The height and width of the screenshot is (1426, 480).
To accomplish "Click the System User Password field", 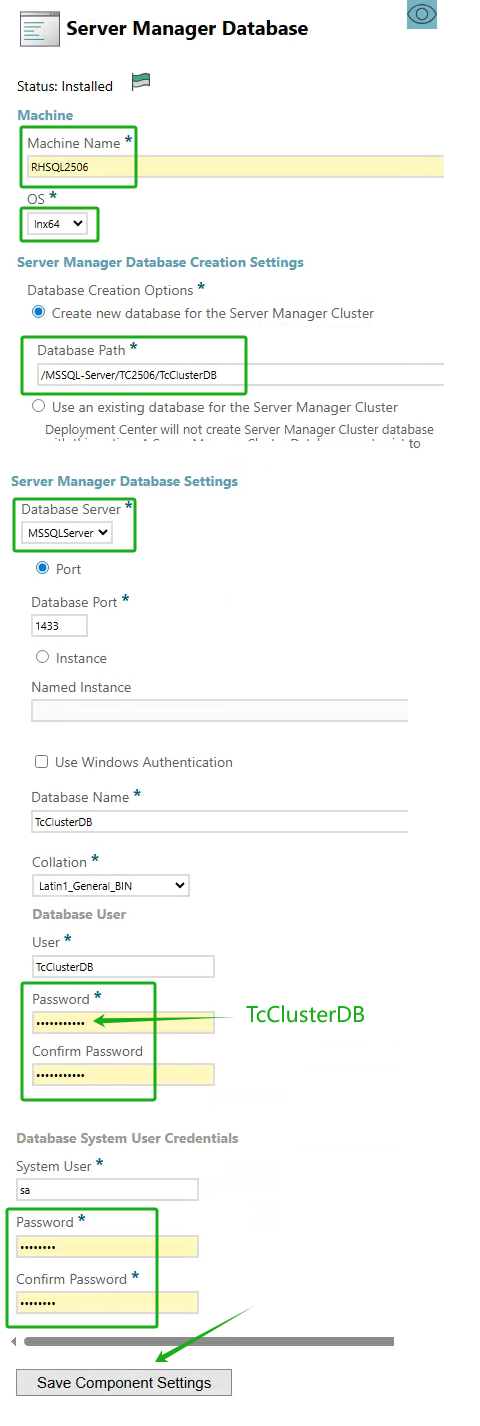I will 107,1246.
